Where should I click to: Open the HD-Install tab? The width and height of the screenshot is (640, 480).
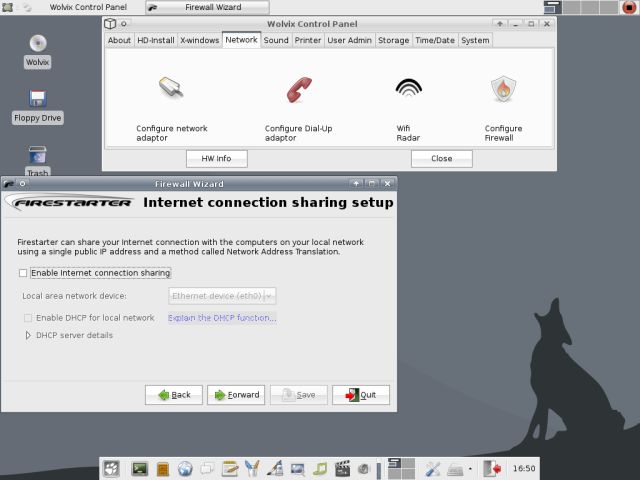pos(155,40)
